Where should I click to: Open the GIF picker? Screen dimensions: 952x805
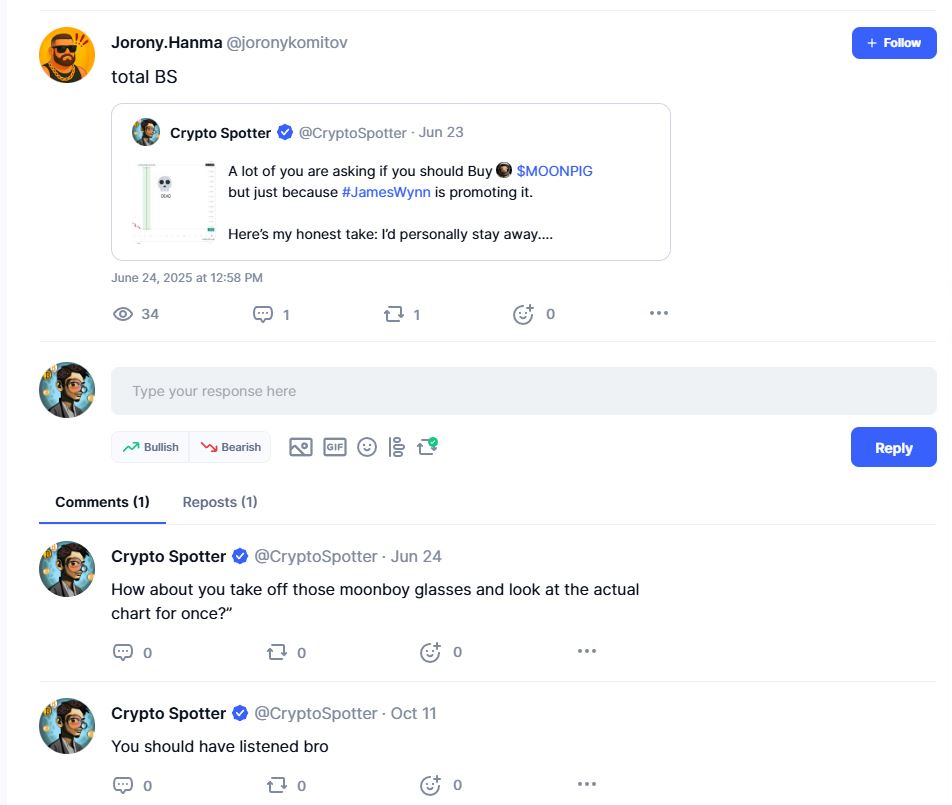(335, 447)
